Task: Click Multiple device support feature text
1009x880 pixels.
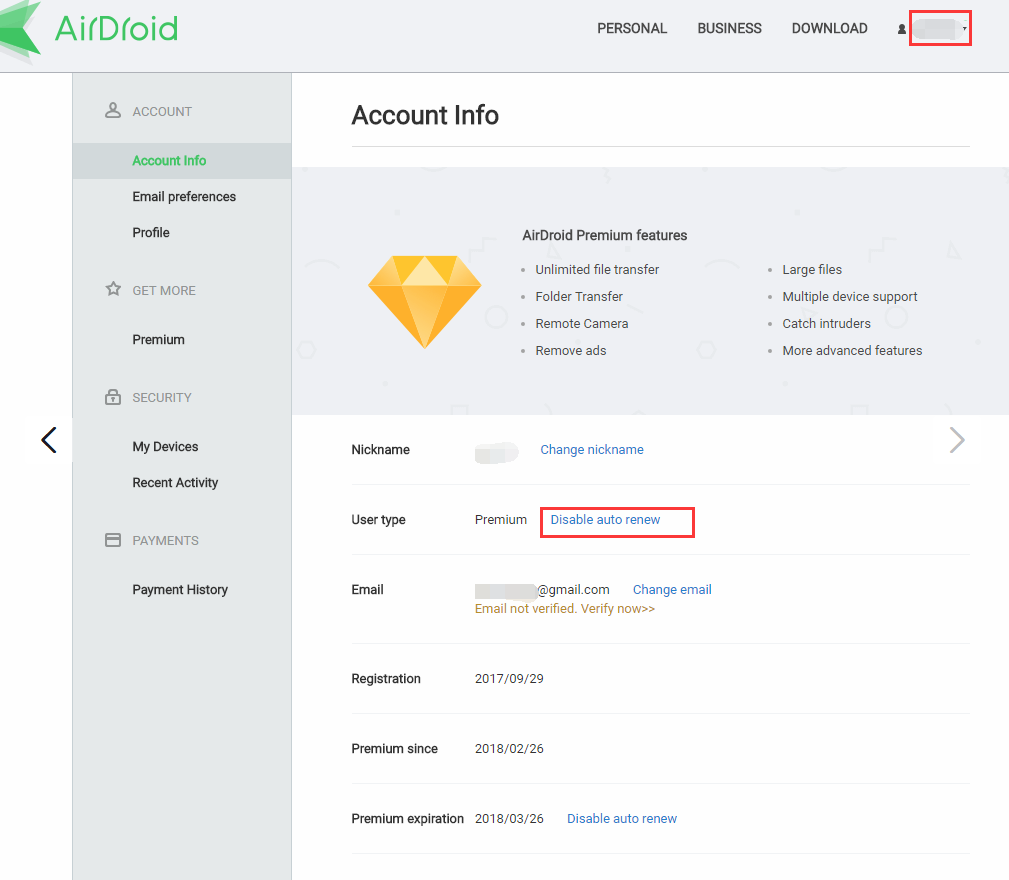Action: point(849,296)
